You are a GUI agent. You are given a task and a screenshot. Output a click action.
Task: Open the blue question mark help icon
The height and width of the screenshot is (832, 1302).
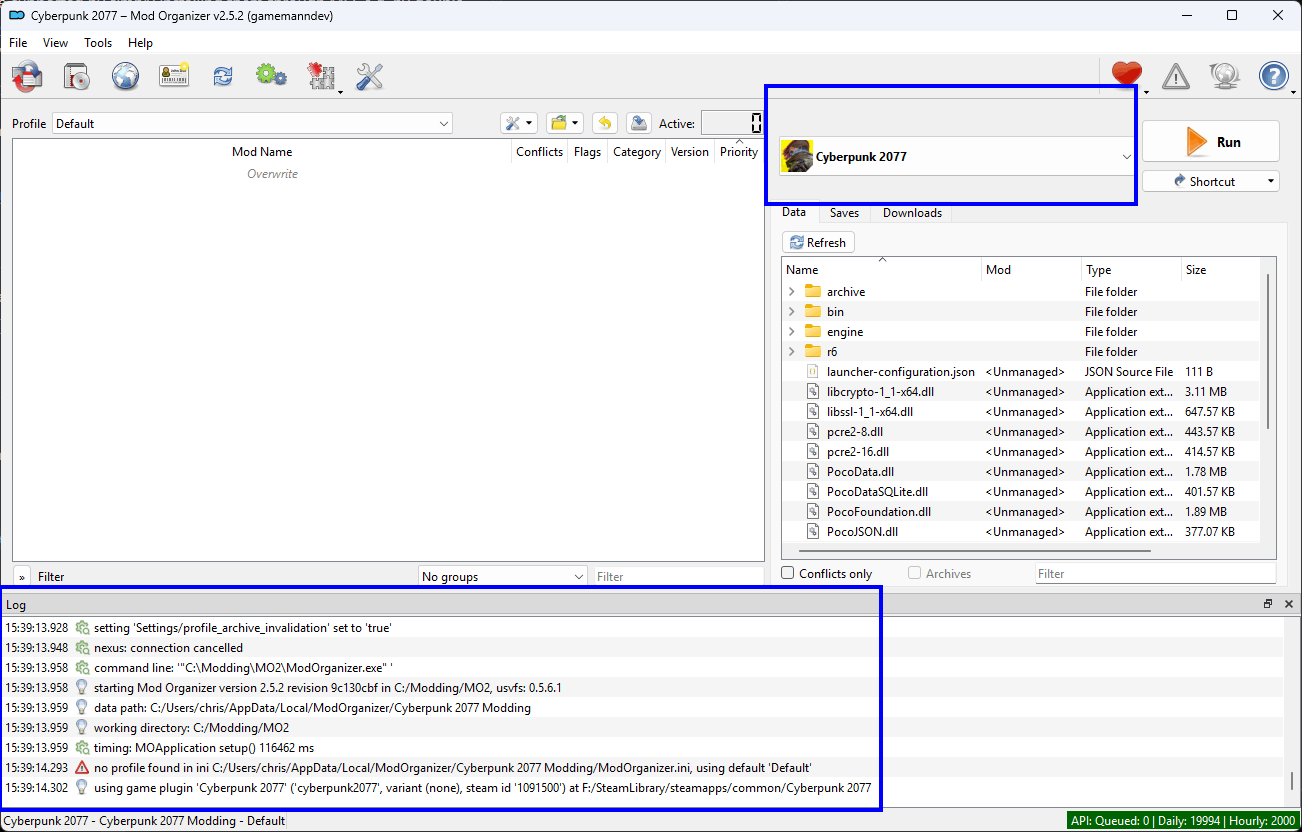(1273, 75)
